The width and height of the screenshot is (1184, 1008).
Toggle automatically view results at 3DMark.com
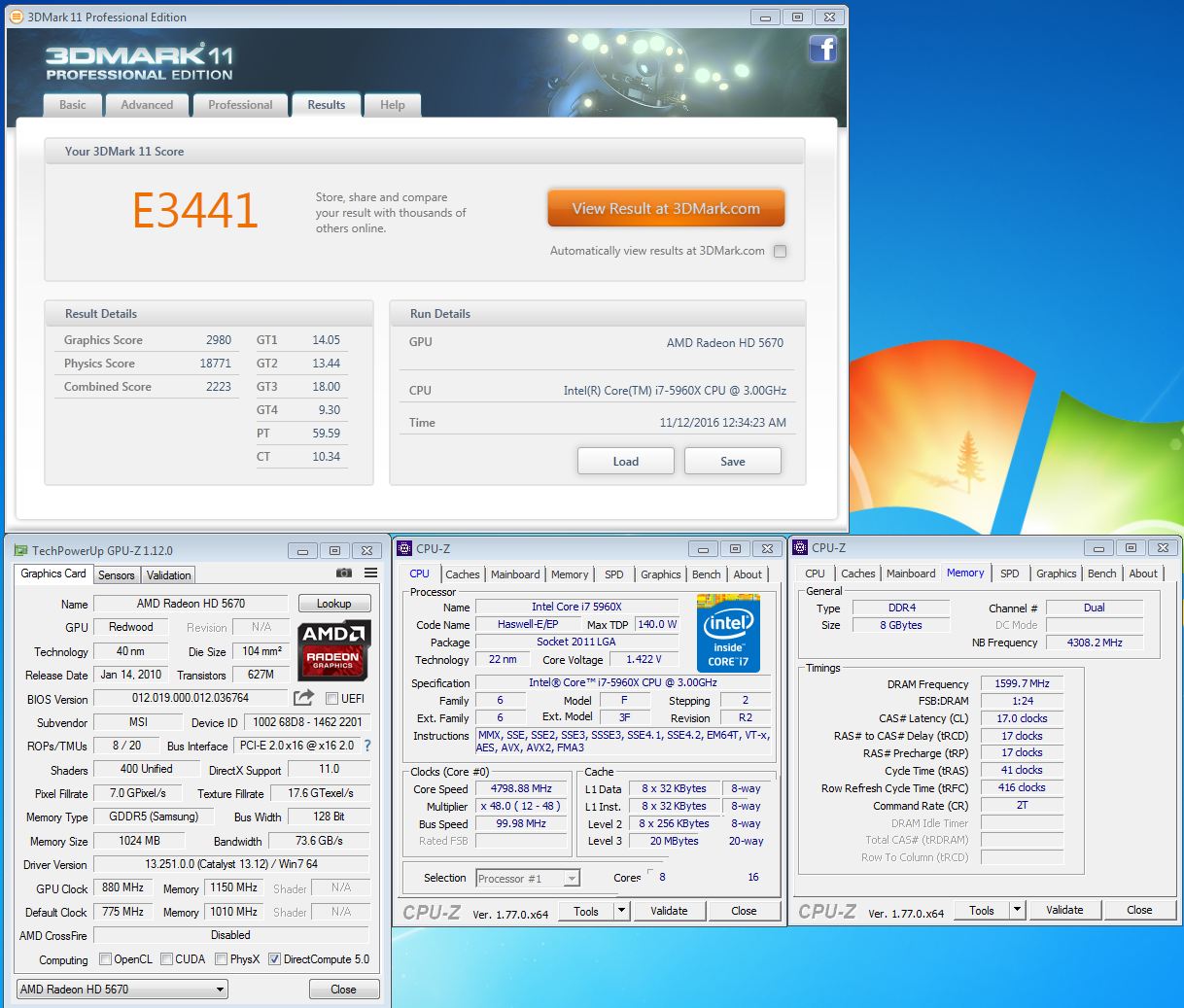click(780, 251)
